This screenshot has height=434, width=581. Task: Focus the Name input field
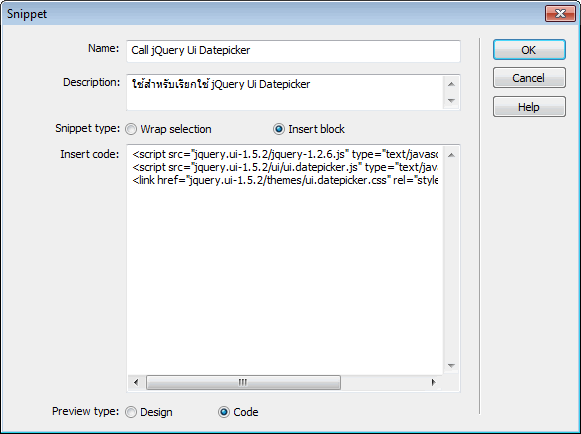293,51
